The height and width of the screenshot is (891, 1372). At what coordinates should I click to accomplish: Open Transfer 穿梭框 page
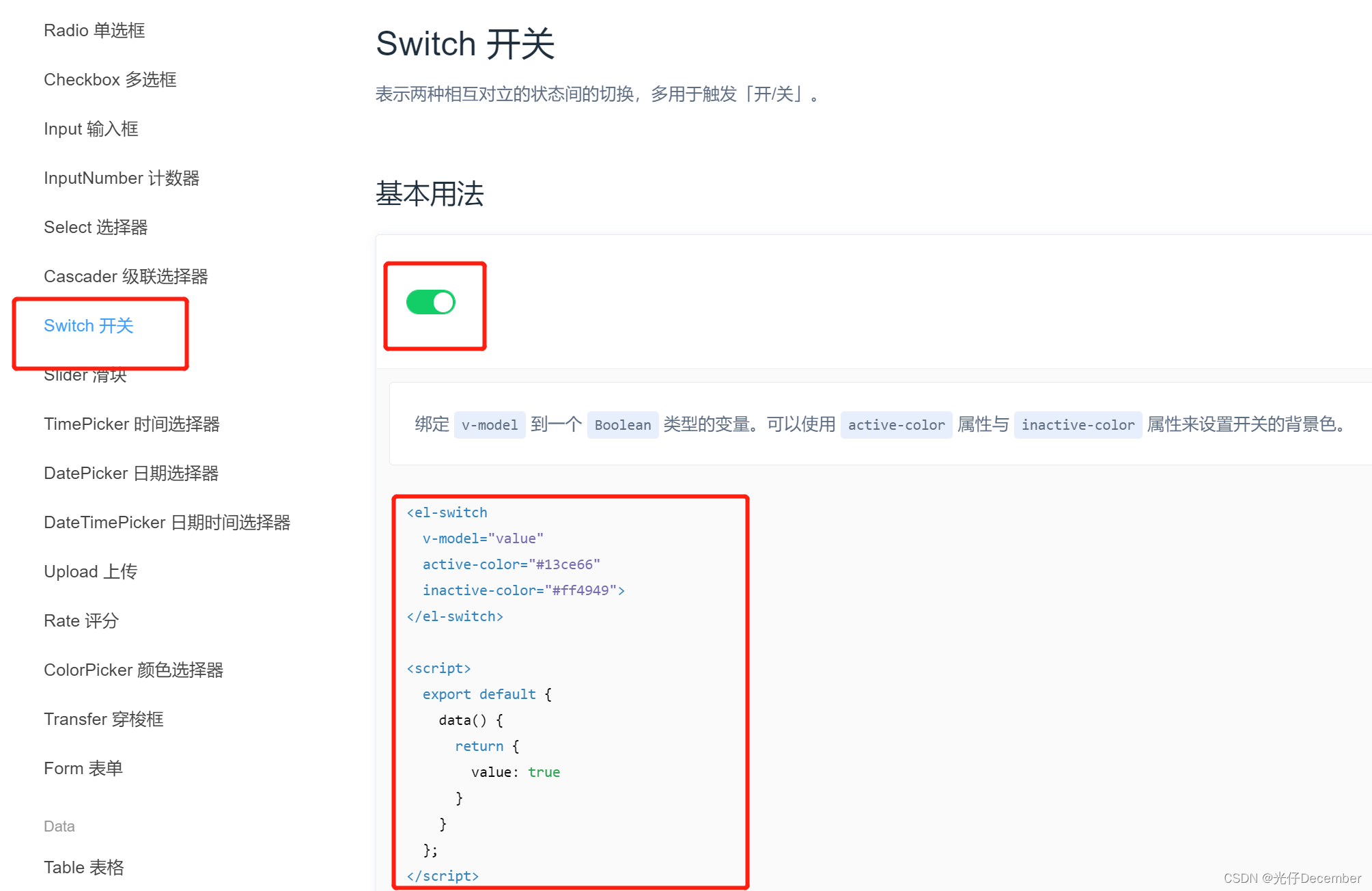(x=104, y=719)
